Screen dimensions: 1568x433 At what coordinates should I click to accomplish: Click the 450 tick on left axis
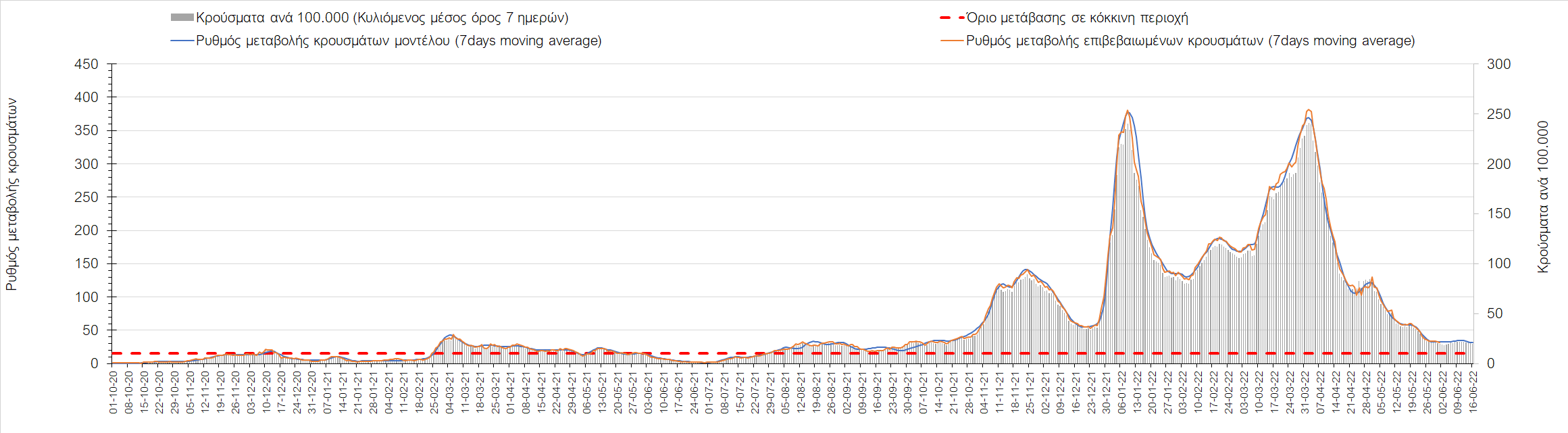point(86,64)
